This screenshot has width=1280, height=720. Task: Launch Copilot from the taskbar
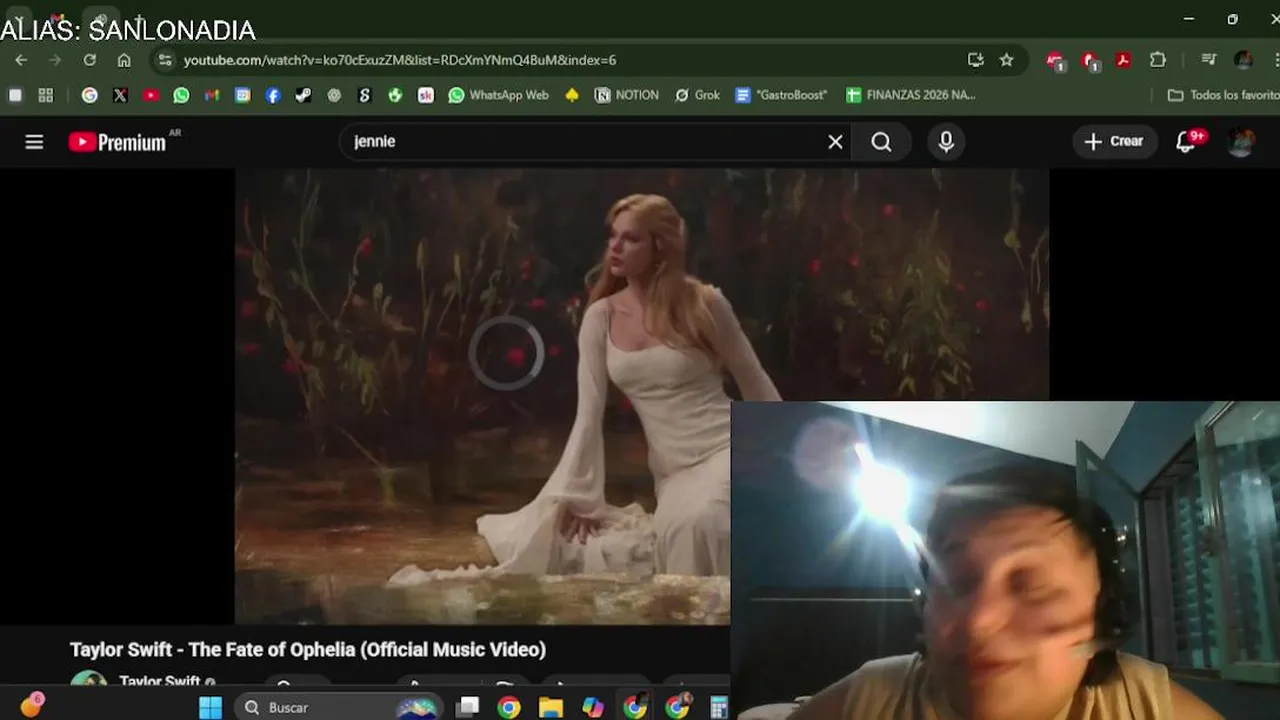pos(593,707)
